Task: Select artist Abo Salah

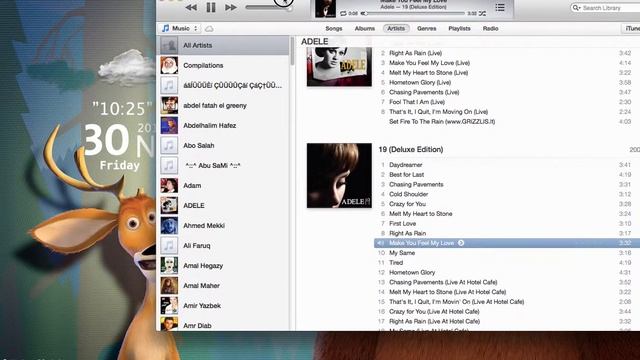Action: tap(224, 145)
